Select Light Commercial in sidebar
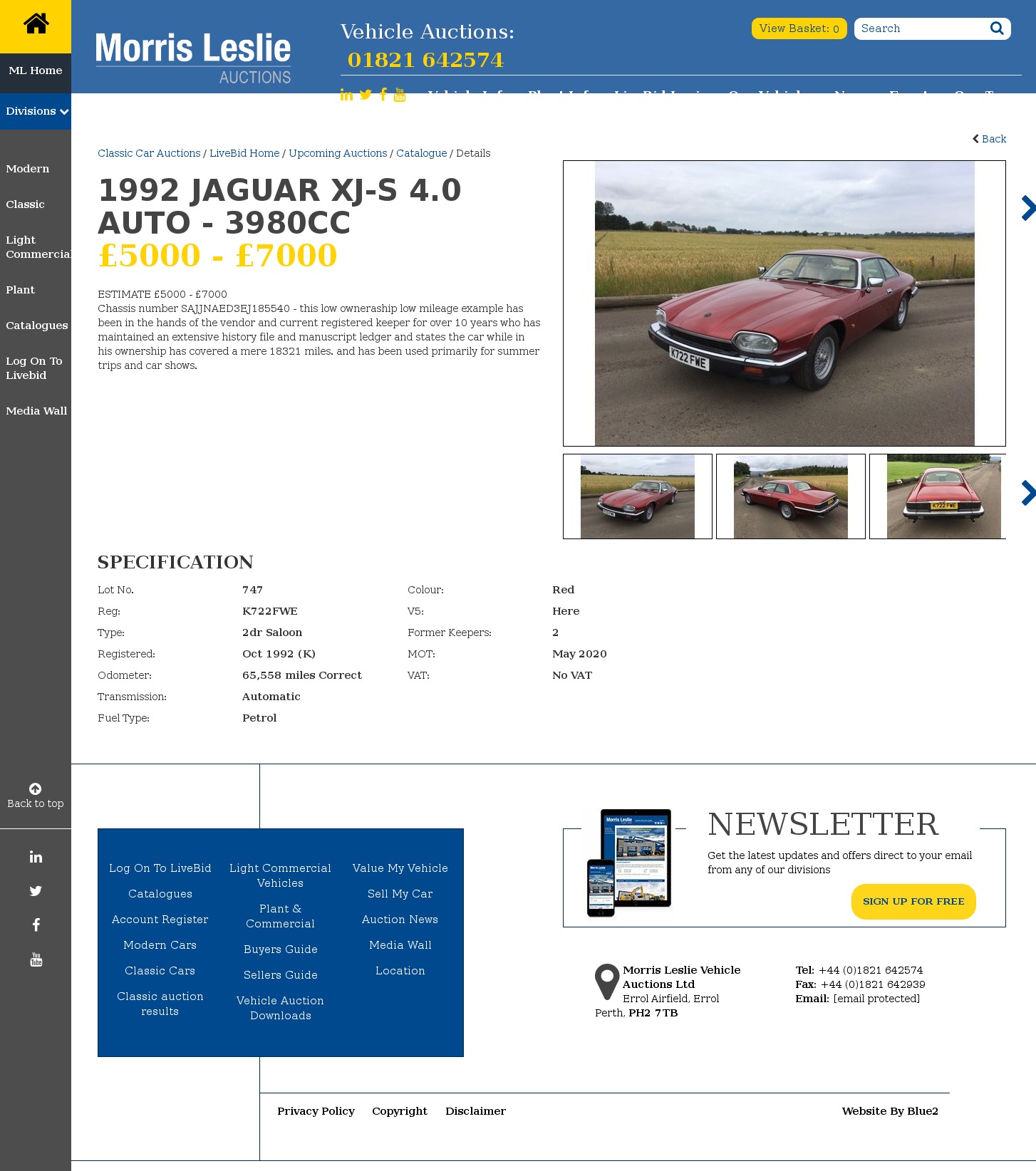Screen dimensions: 1036x1171 pyautogui.click(x=38, y=247)
